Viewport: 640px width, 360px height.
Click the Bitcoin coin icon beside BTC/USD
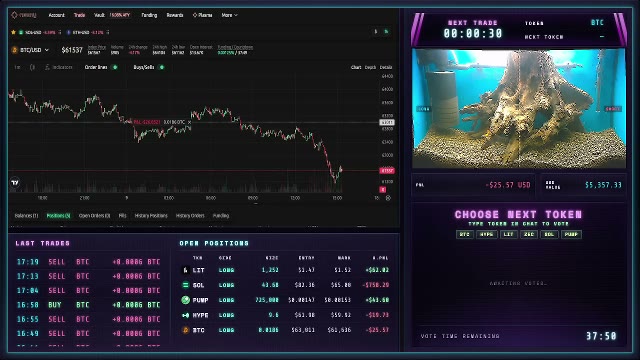[x=15, y=50]
